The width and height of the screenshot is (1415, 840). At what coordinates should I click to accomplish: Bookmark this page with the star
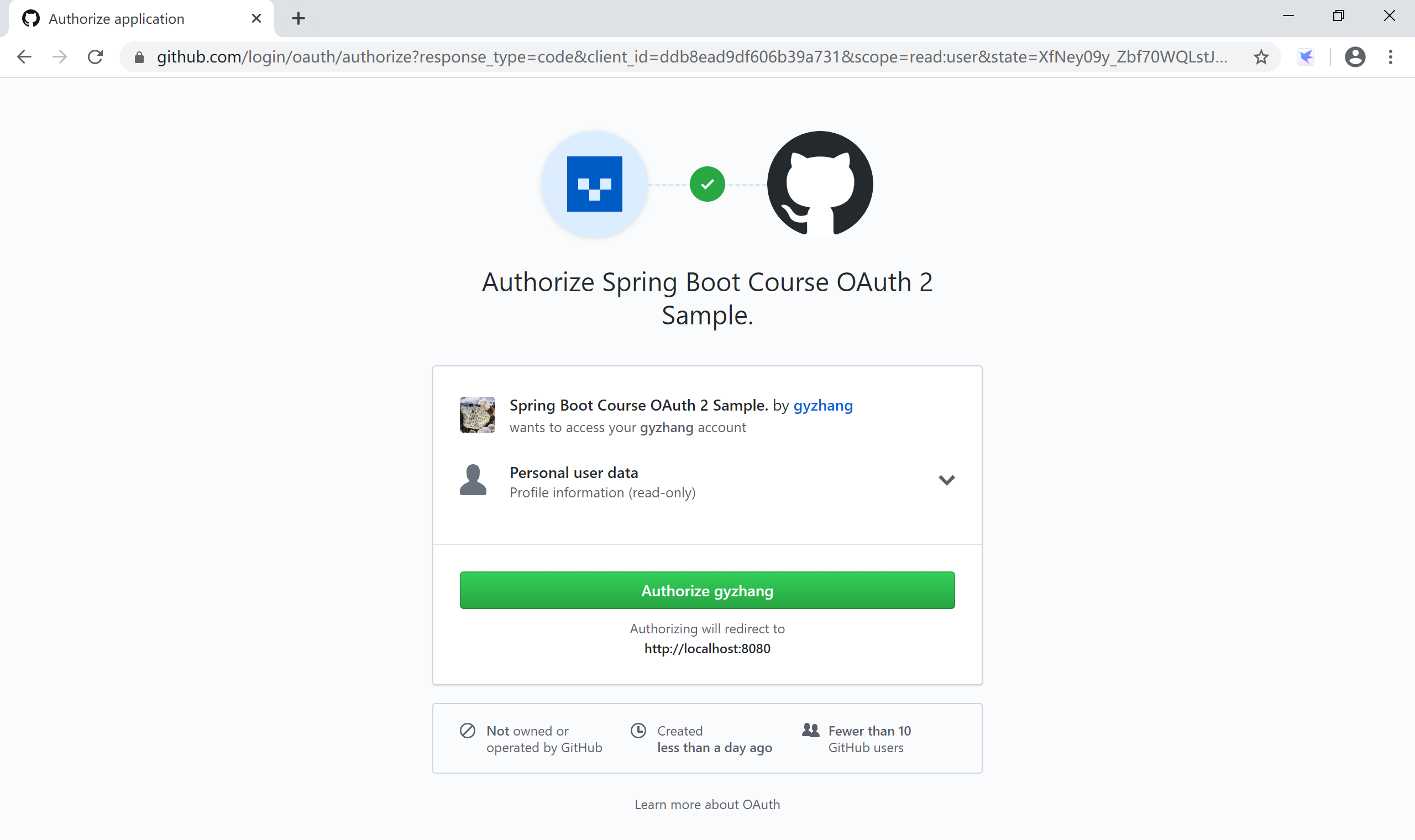click(1260, 57)
